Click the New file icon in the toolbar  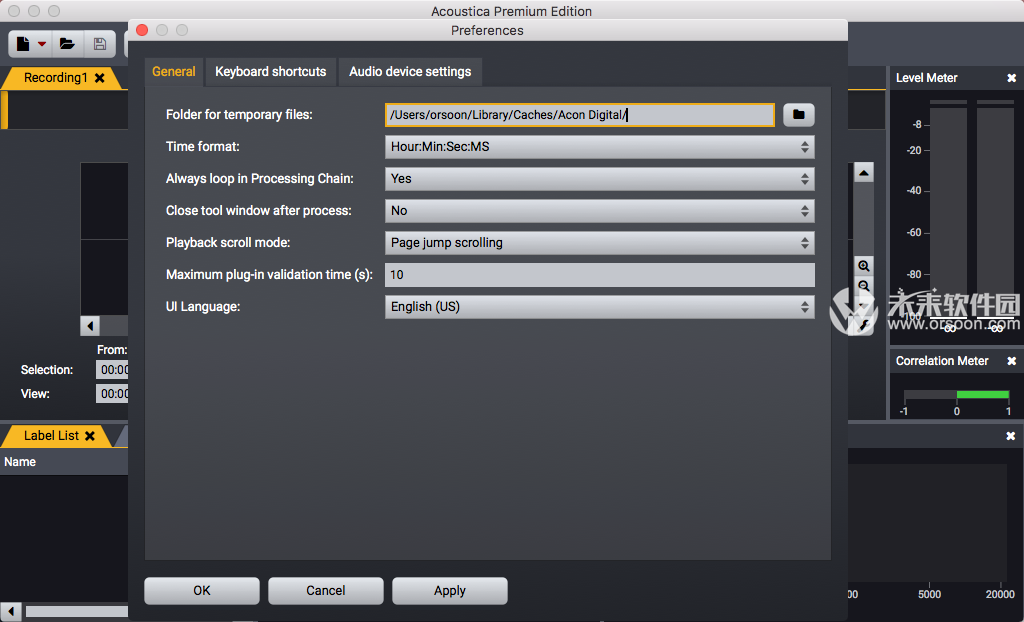pos(23,44)
